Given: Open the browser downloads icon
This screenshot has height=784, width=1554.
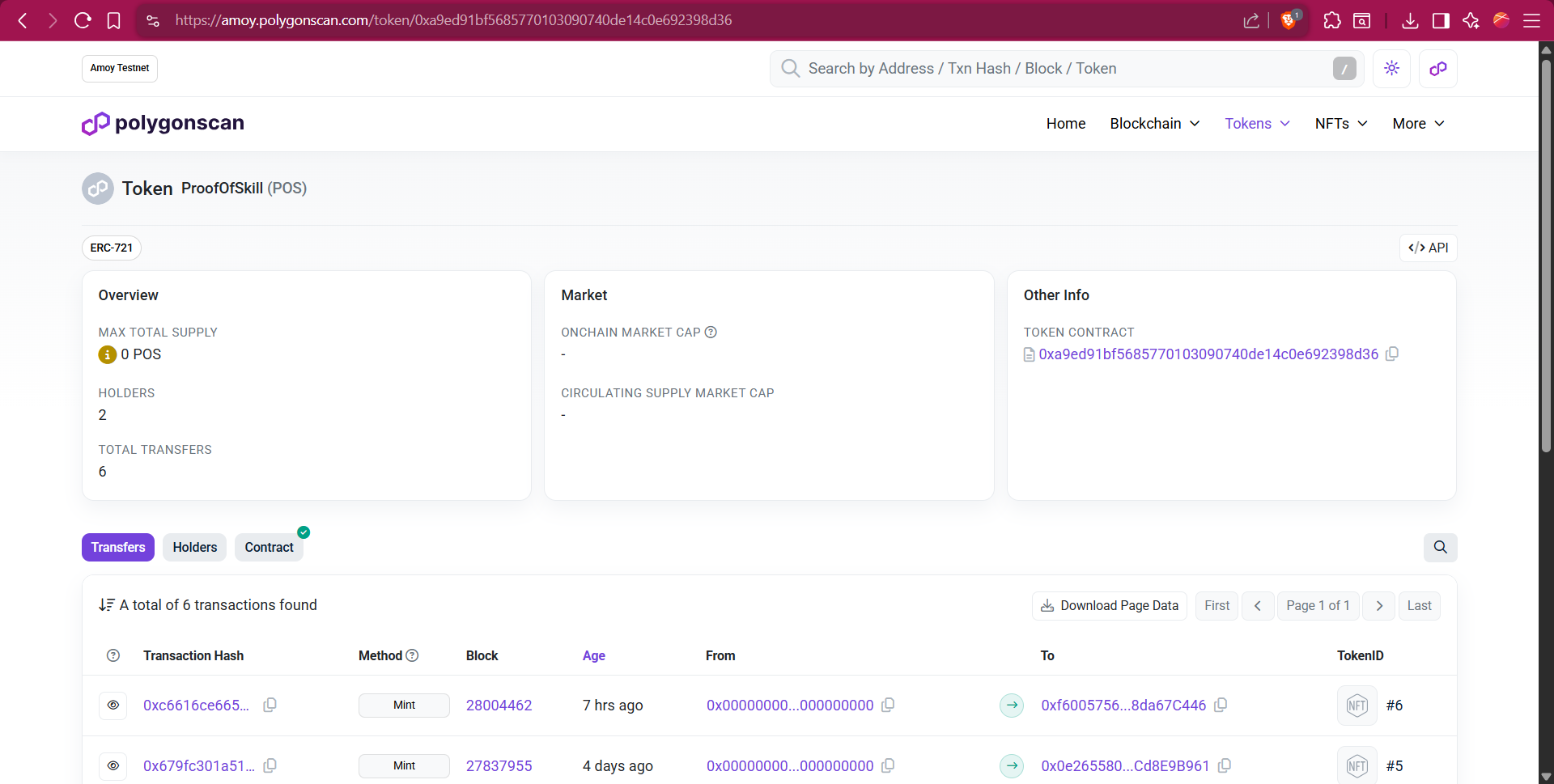Looking at the screenshot, I should [1410, 20].
